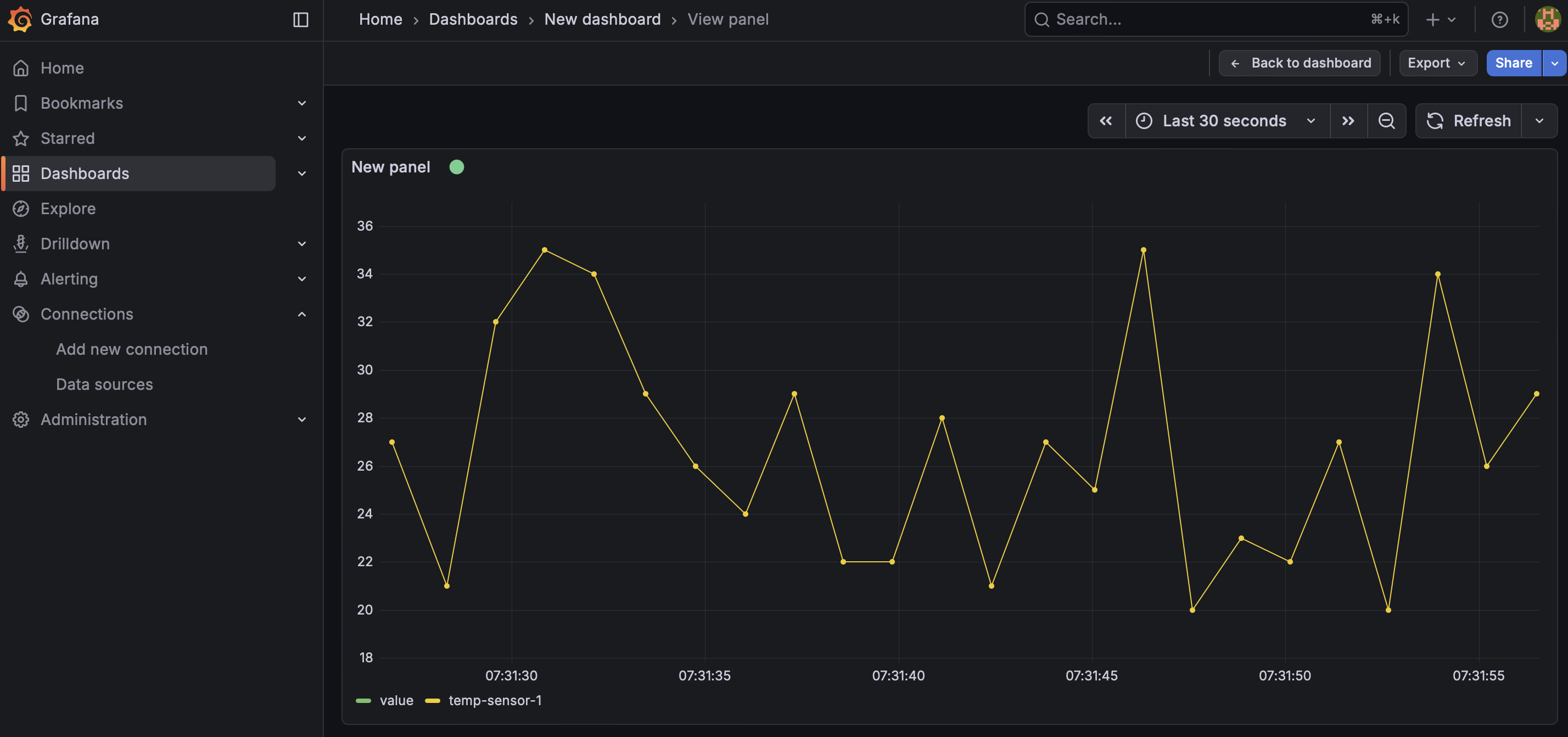The width and height of the screenshot is (1568, 737).
Task: Open the Drilldown sidebar icon
Action: pos(21,244)
